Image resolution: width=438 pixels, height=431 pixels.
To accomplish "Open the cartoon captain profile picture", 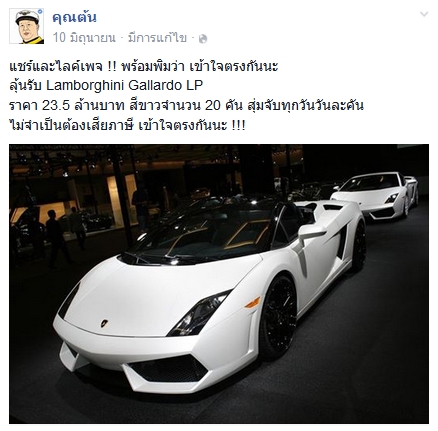I will click(26, 26).
